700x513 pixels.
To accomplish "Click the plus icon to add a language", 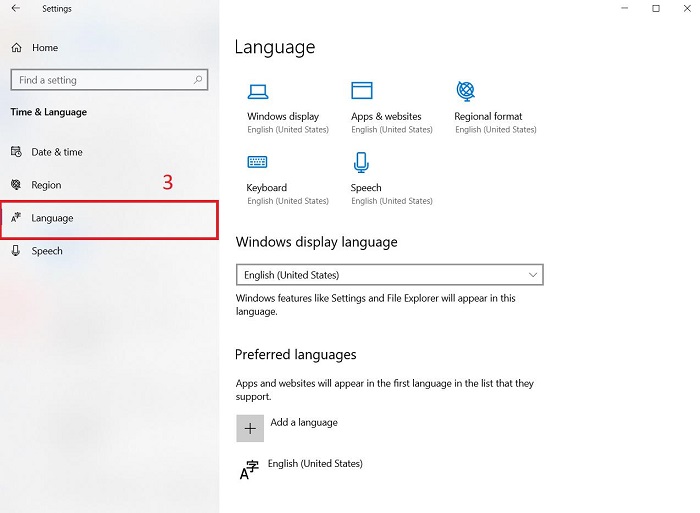I will click(250, 428).
